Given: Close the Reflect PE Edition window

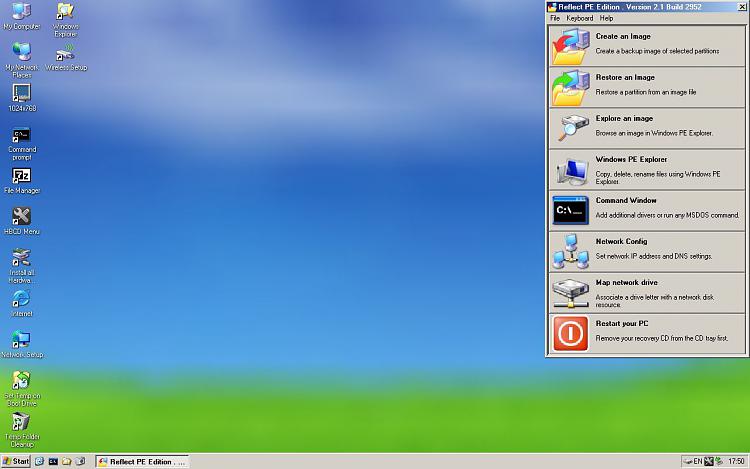Looking at the screenshot, I should coord(742,7).
